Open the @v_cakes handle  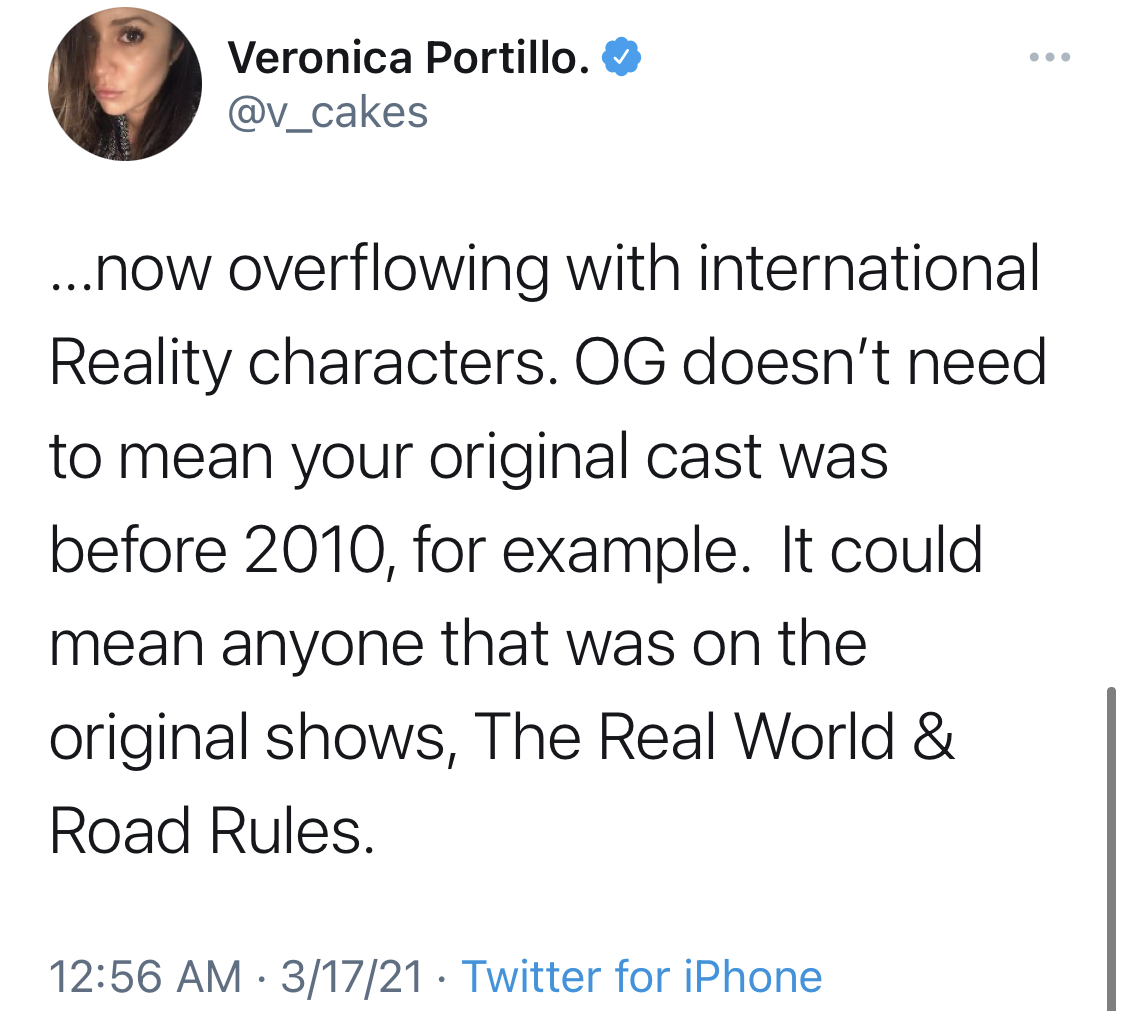pos(328,113)
